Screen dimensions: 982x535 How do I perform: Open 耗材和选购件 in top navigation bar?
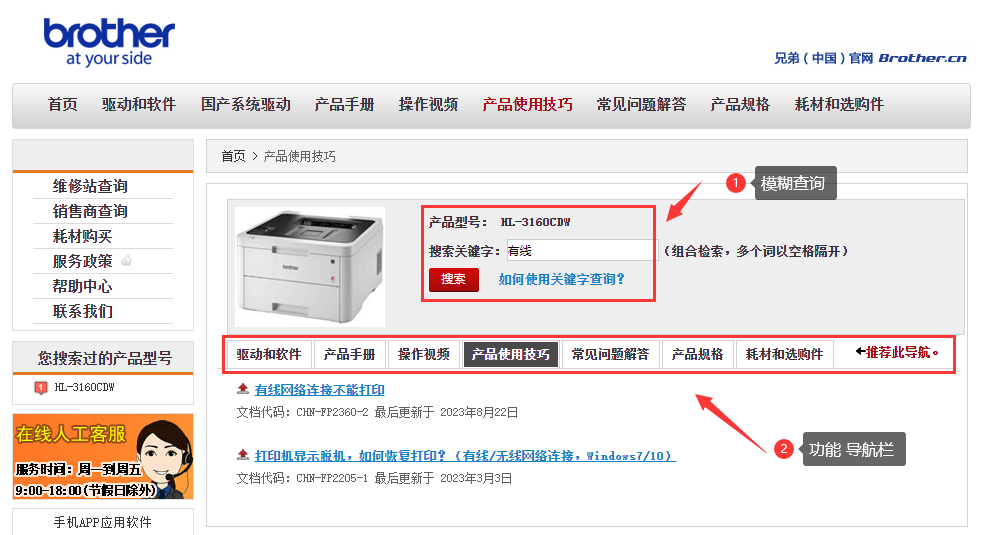839,105
